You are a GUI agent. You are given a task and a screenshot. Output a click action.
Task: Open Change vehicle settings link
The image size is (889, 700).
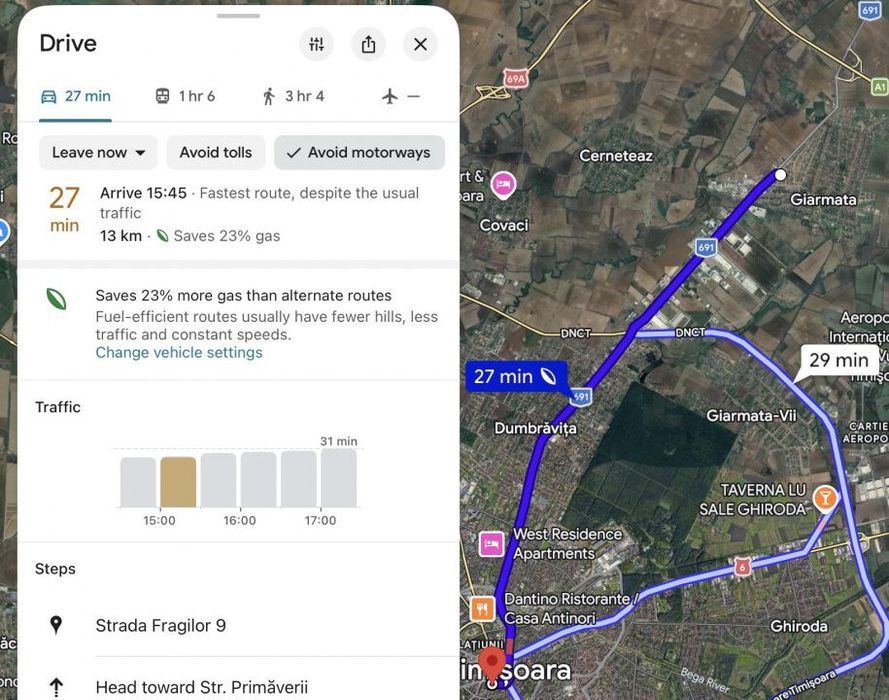179,353
